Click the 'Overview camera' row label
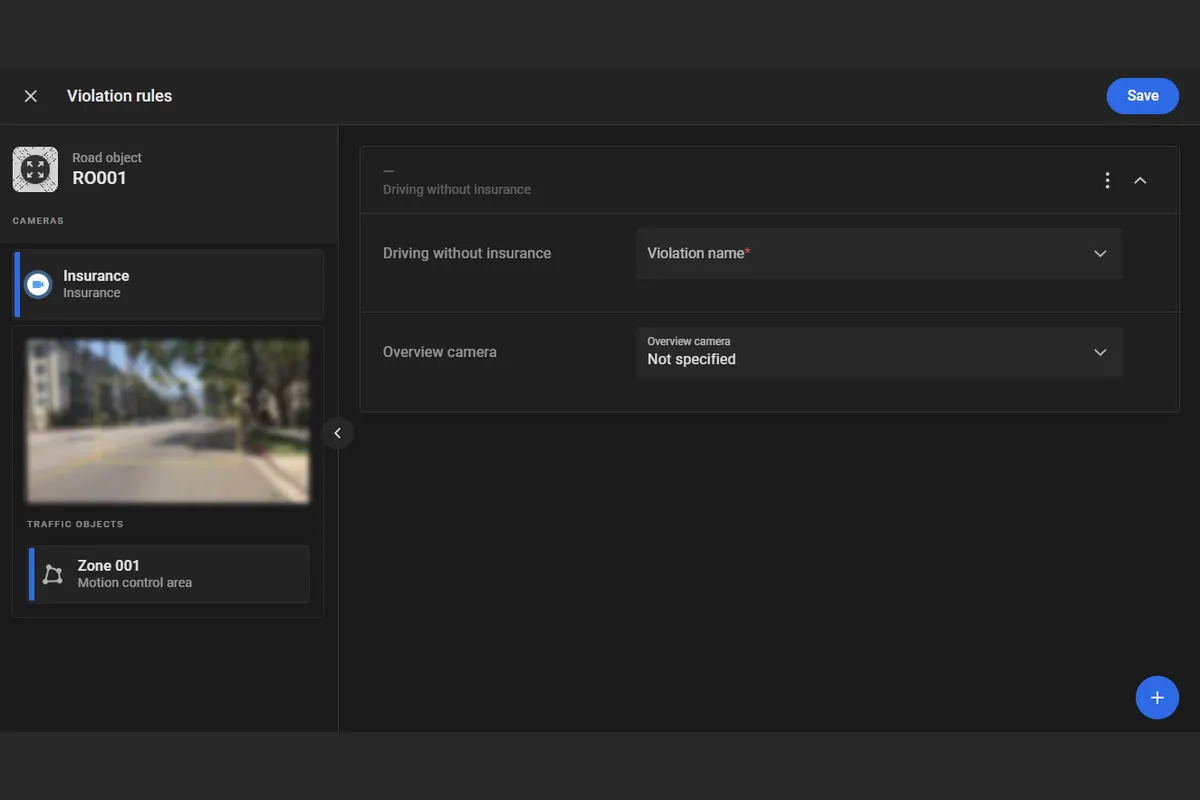This screenshot has height=800, width=1200. coord(440,352)
